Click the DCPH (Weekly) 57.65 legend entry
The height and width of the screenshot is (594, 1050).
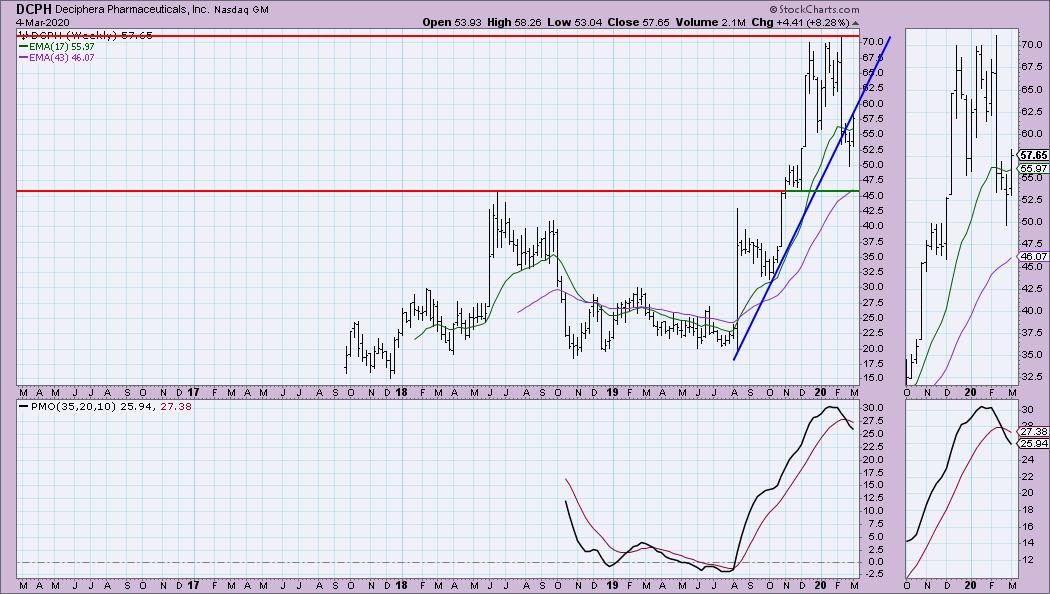86,35
